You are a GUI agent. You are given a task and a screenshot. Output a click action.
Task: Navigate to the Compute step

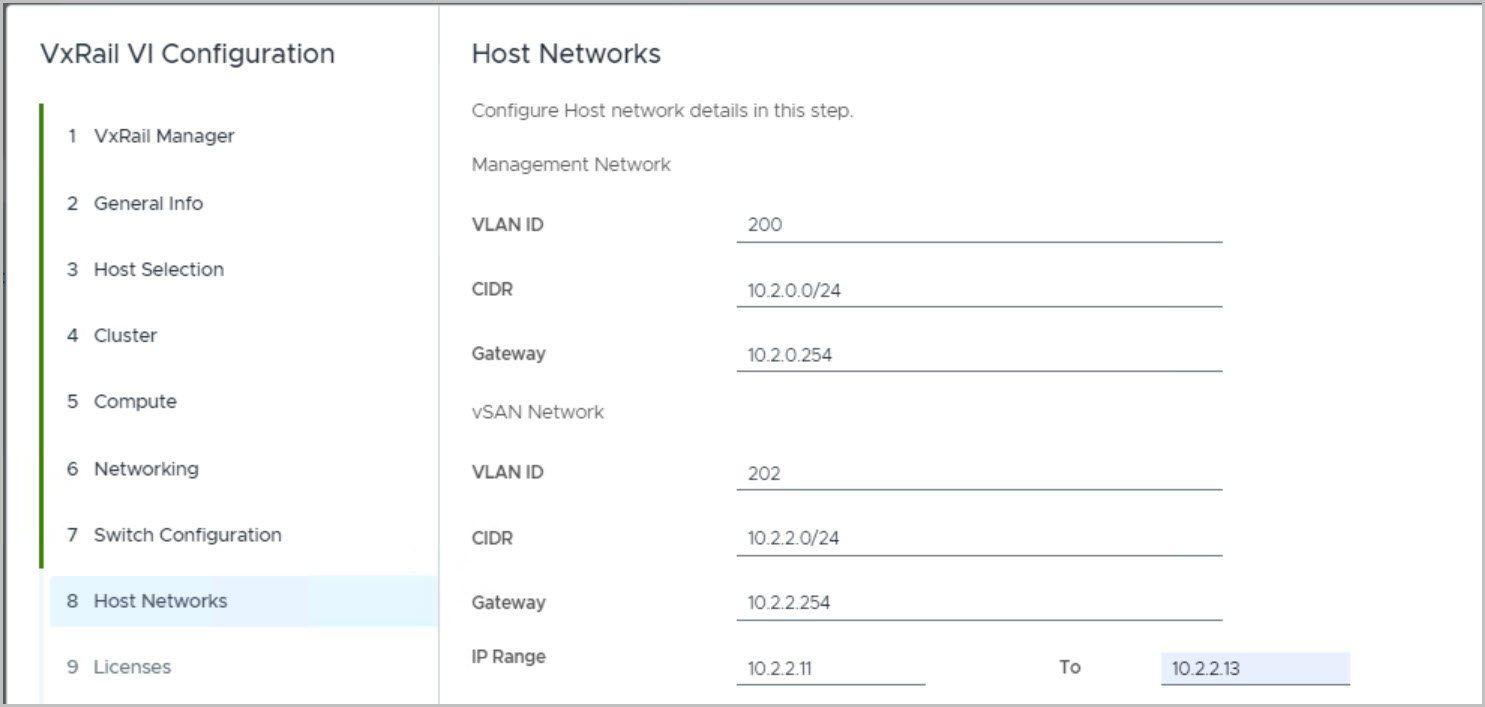point(135,401)
